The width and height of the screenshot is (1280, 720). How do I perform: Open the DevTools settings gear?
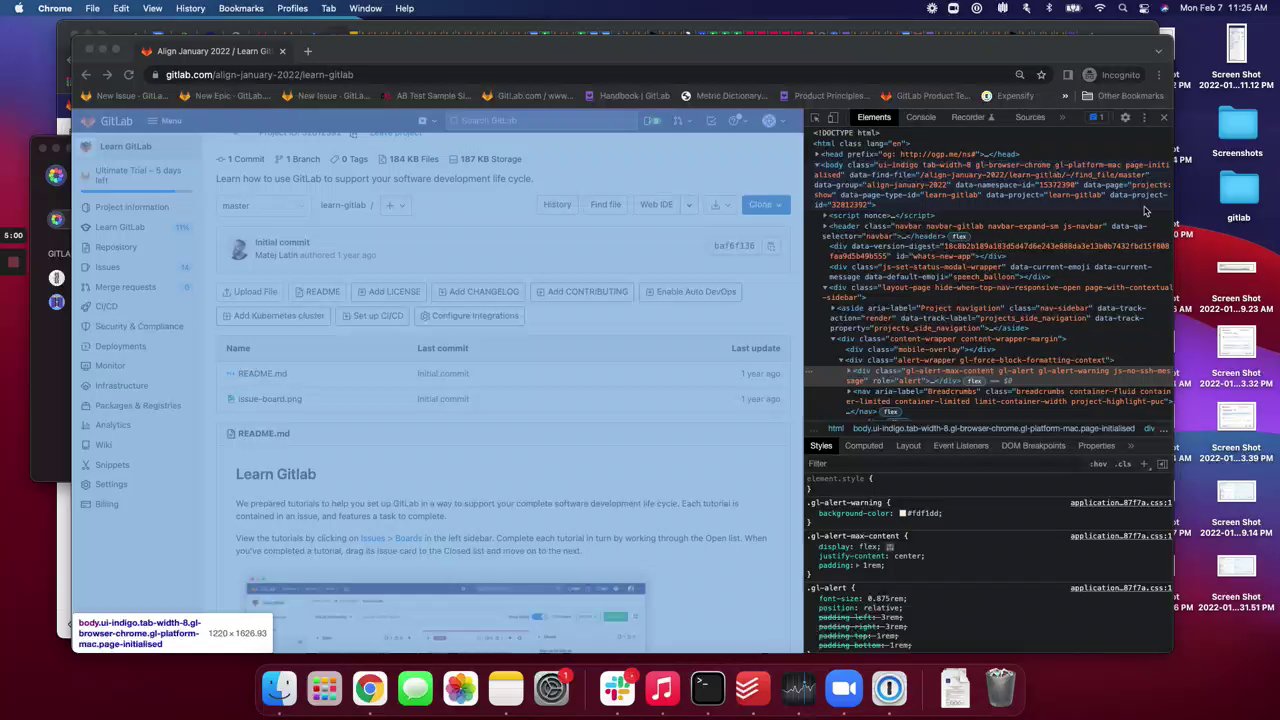(x=1125, y=118)
